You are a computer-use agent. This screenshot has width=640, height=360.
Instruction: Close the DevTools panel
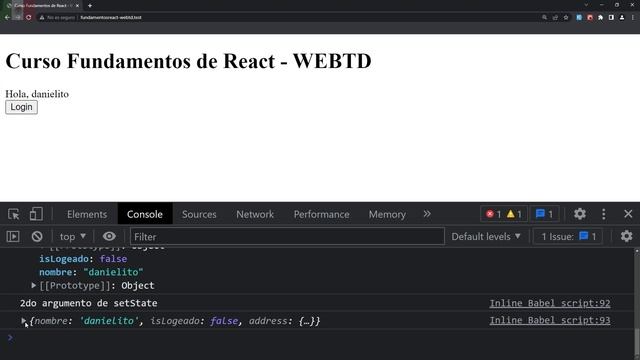(x=628, y=214)
